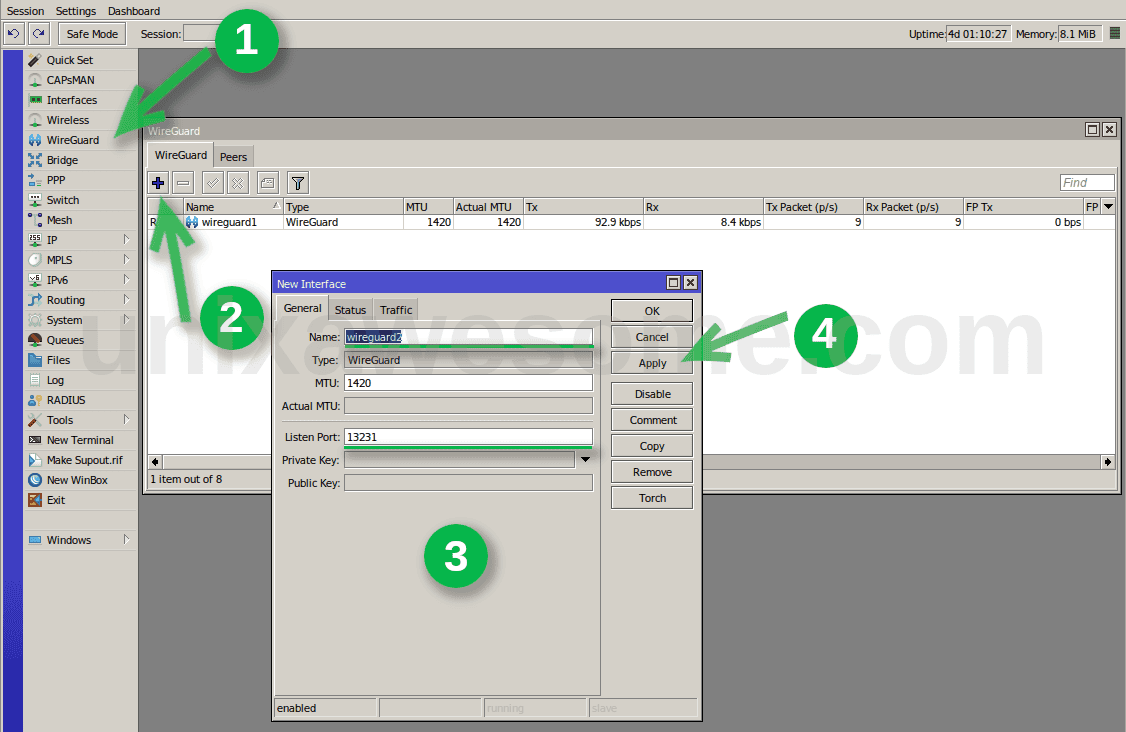Click the minus remove icon in toolbar
The image size is (1126, 732).
[x=183, y=183]
